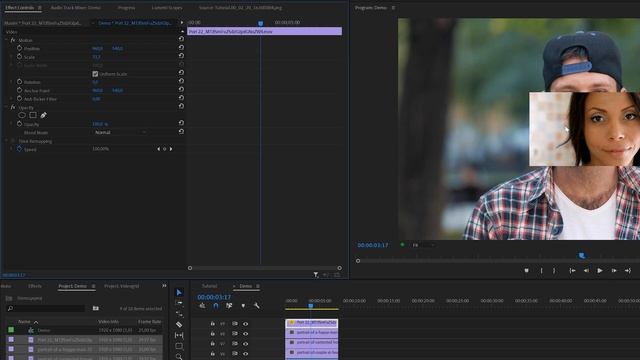Step forward one frame
Screen dimensions: 640x360
pyautogui.click(x=614, y=271)
